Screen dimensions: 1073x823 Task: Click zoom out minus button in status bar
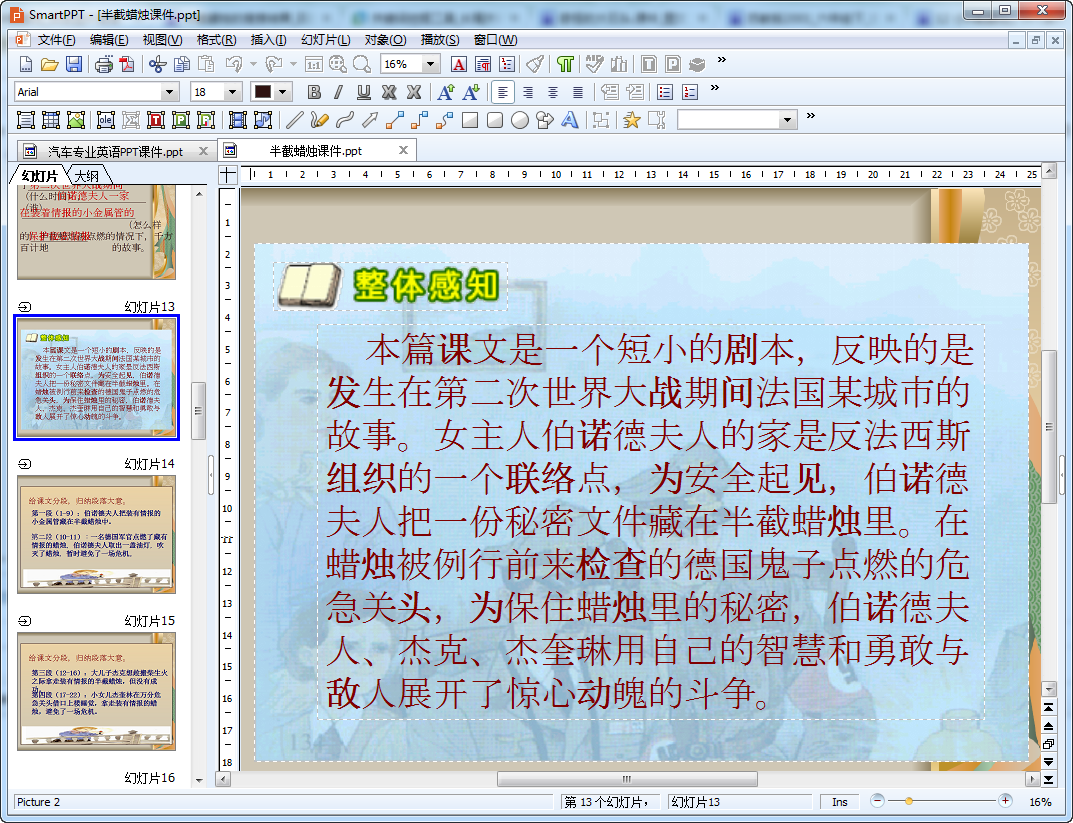(877, 800)
